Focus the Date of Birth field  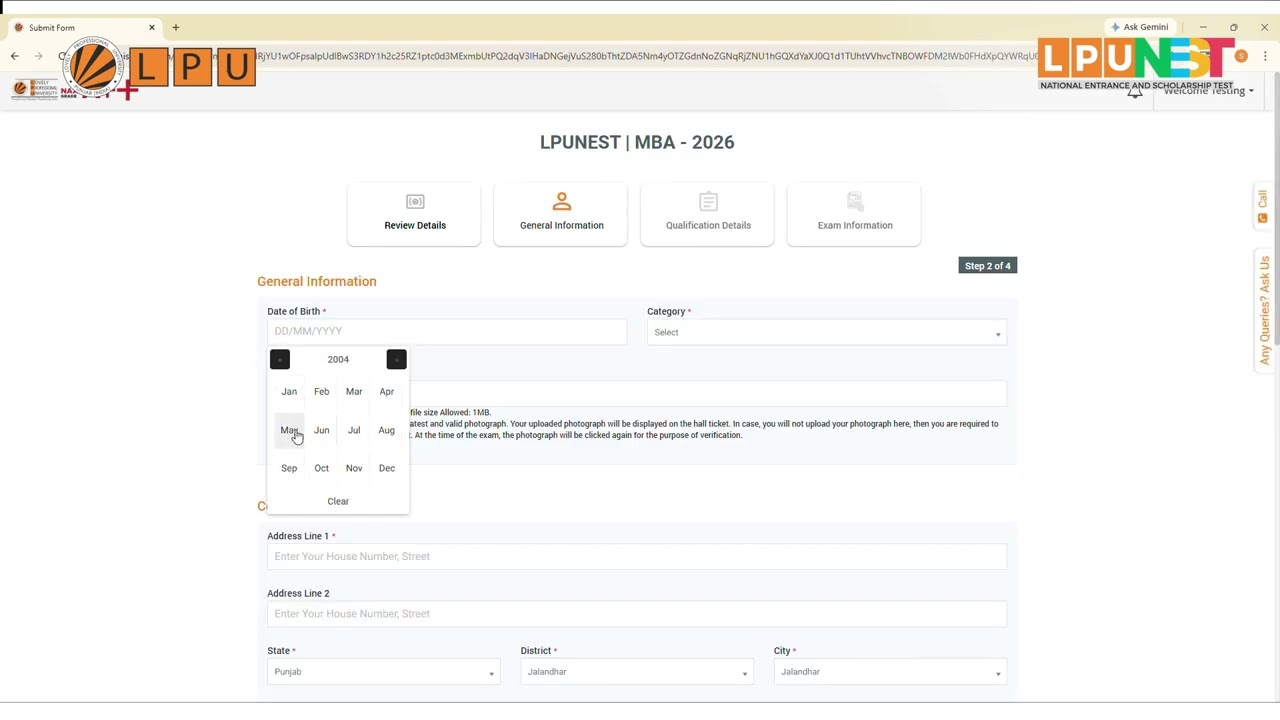[x=447, y=331]
